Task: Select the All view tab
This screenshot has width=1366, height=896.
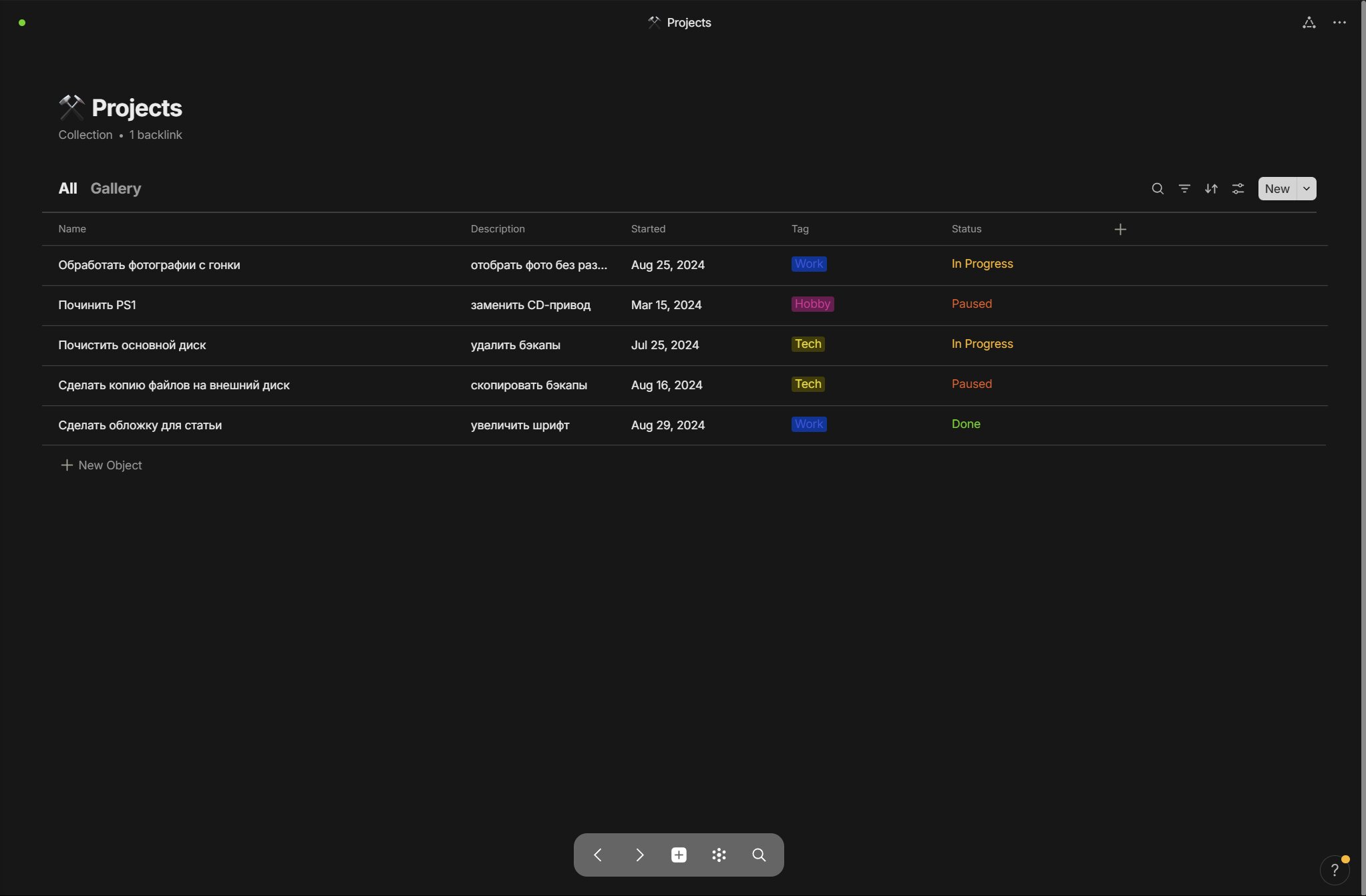Action: (67, 188)
